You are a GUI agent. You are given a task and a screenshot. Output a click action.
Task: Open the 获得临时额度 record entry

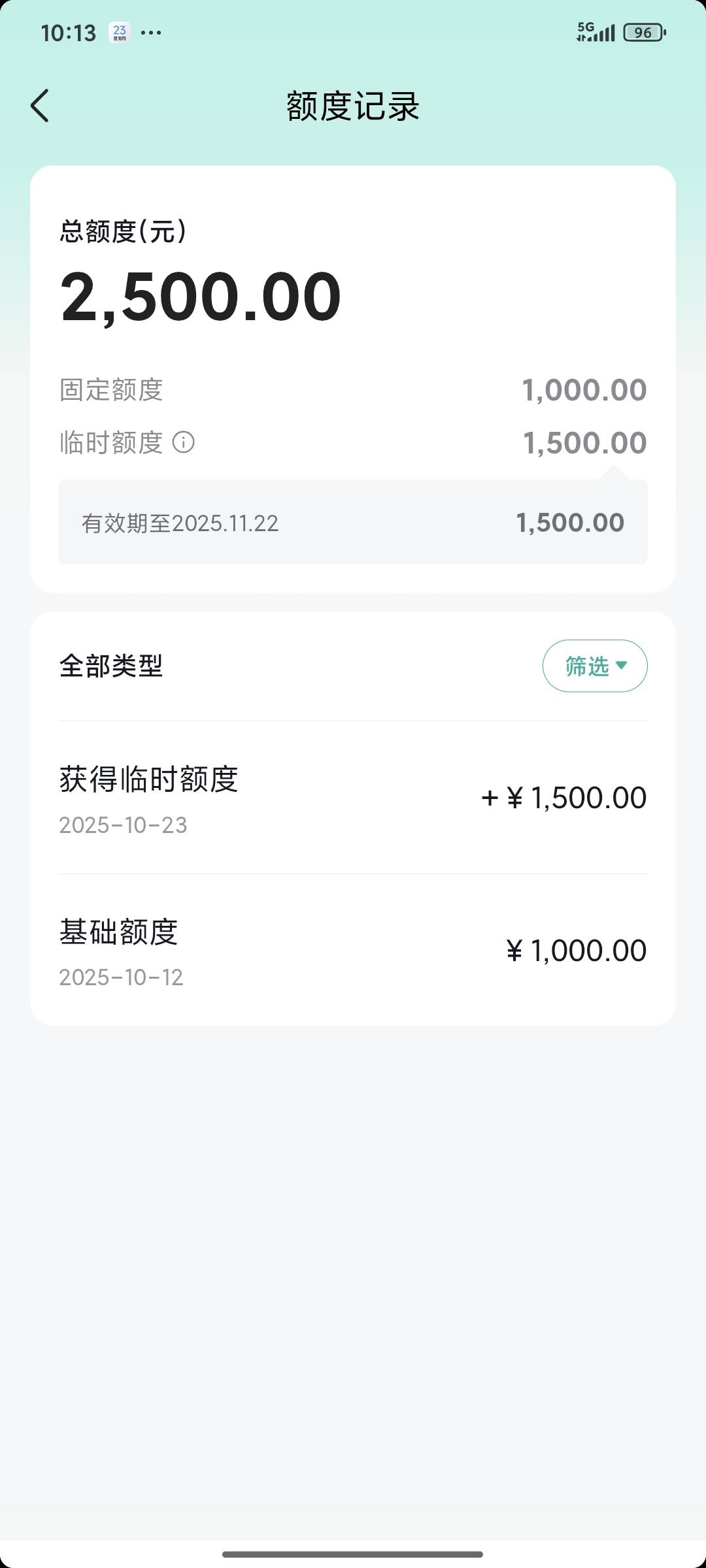[x=353, y=798]
